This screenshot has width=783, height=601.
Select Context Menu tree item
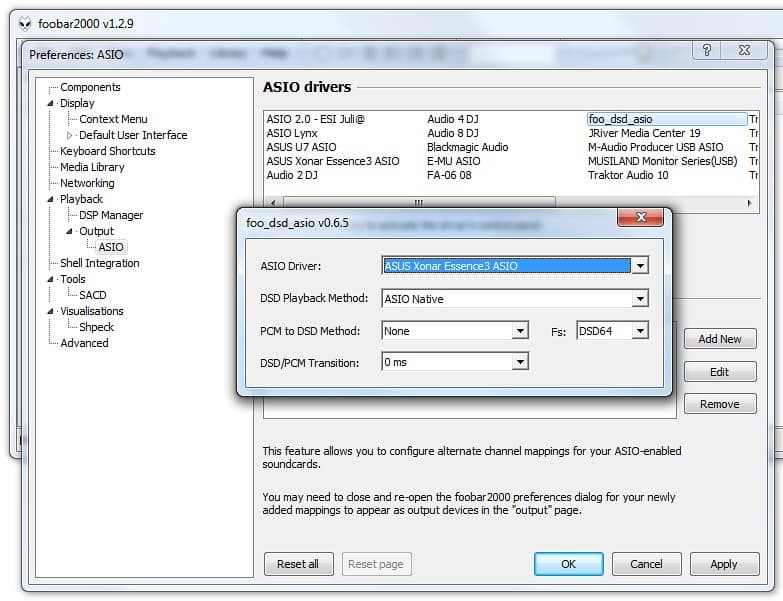(113, 119)
